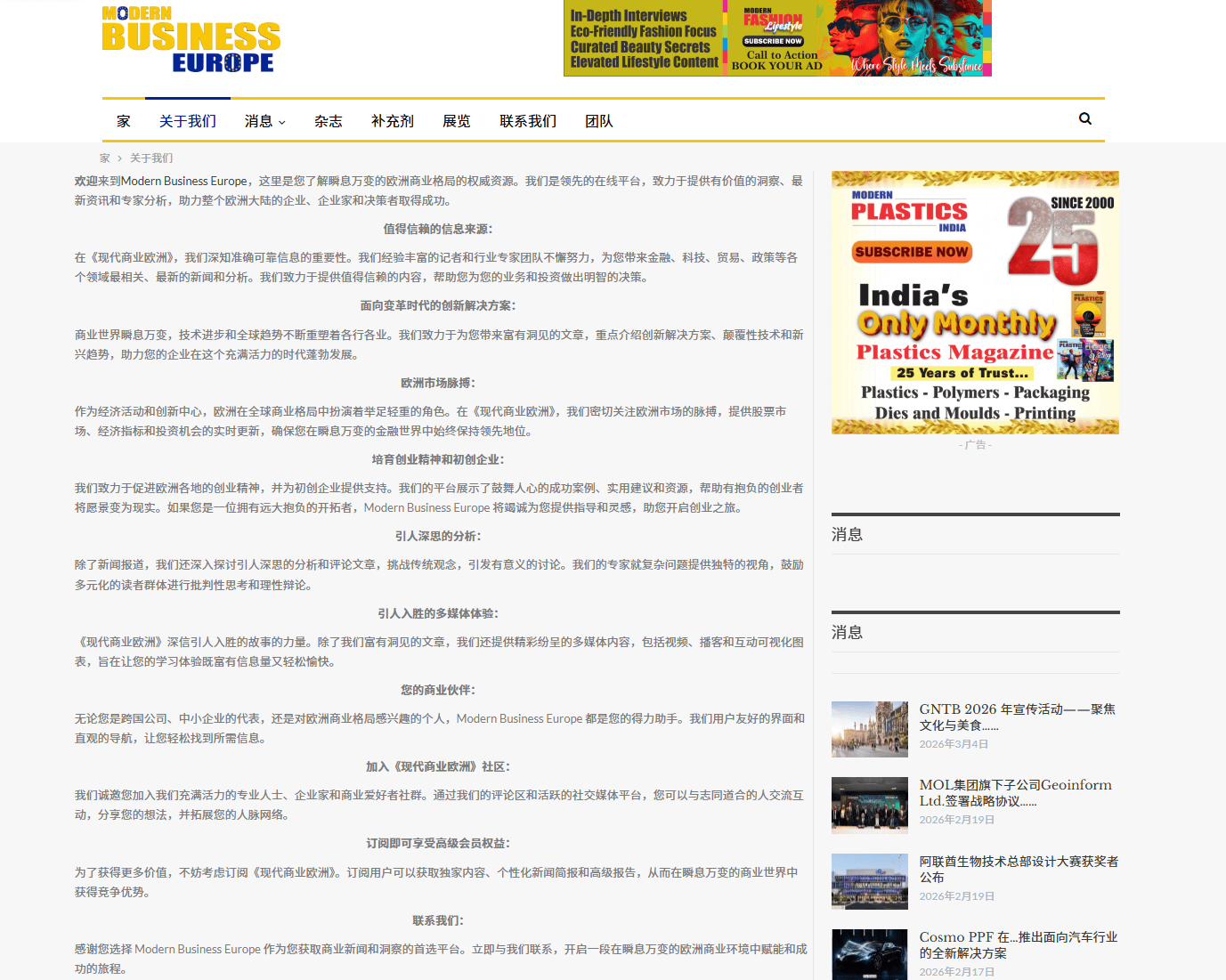Screen dimensions: 1226x980
Task: Open the Cosmo PPF car thumbnail
Action: tap(869, 954)
